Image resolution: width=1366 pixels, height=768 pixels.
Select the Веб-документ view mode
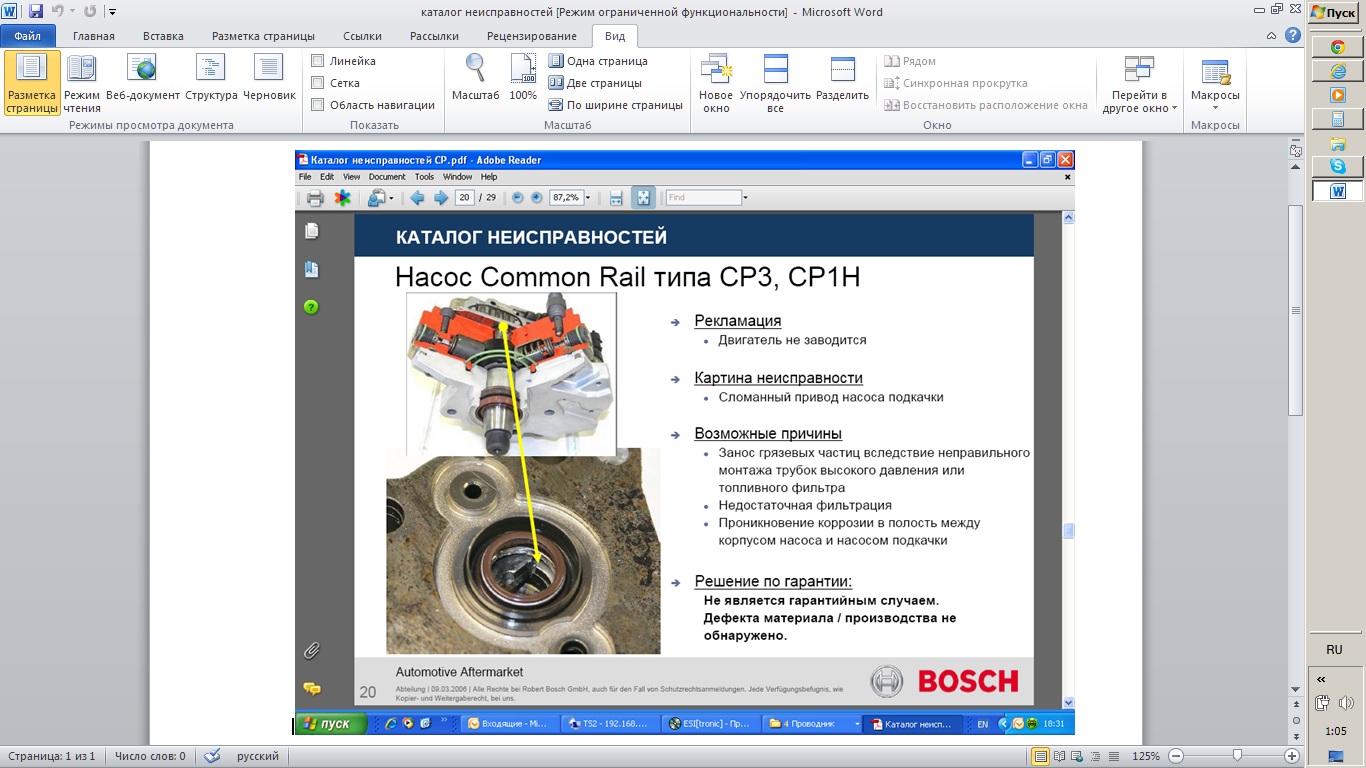(x=143, y=80)
